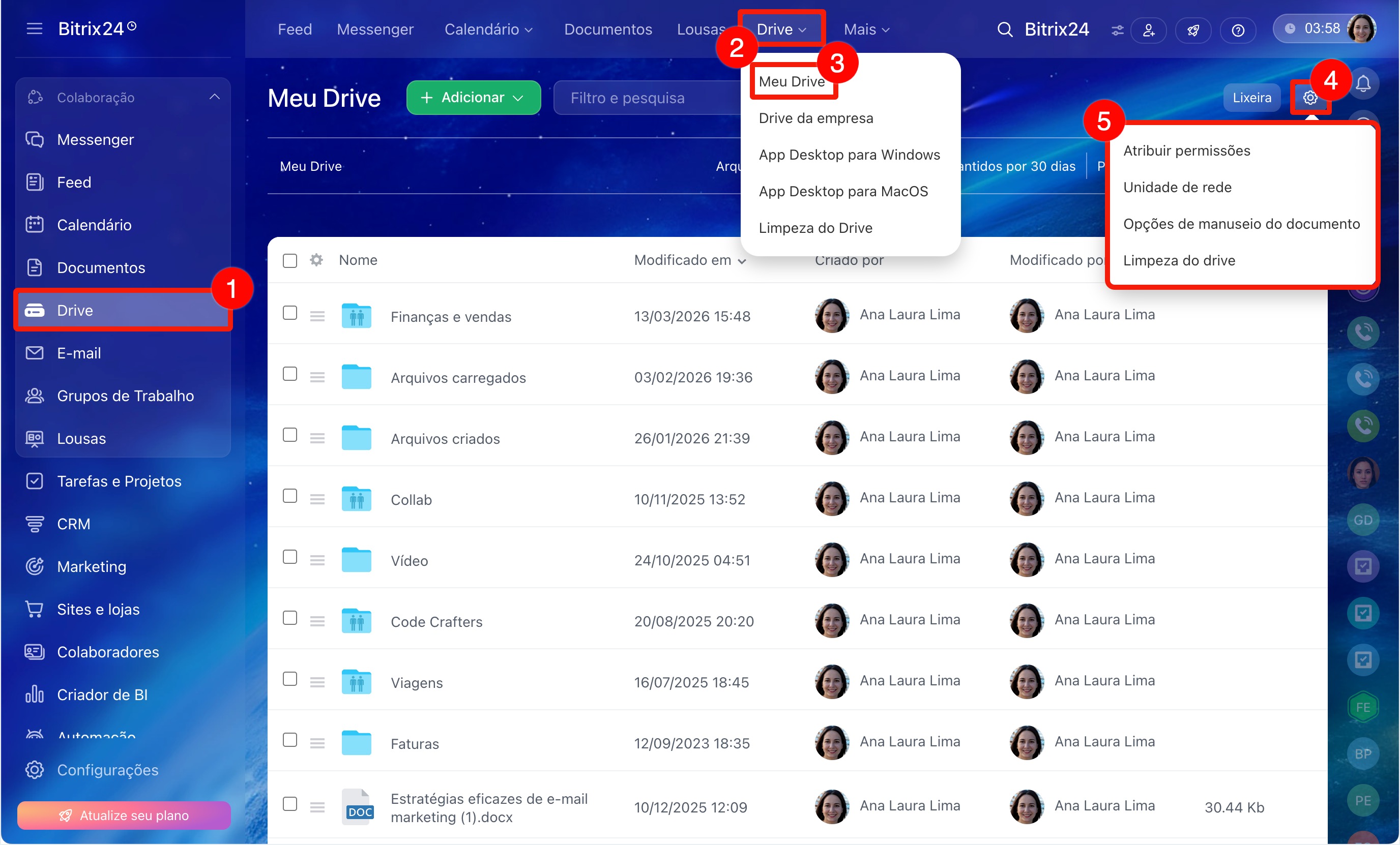The image size is (1400, 845).
Task: Click the Atualize seu plano button
Action: pos(124,815)
